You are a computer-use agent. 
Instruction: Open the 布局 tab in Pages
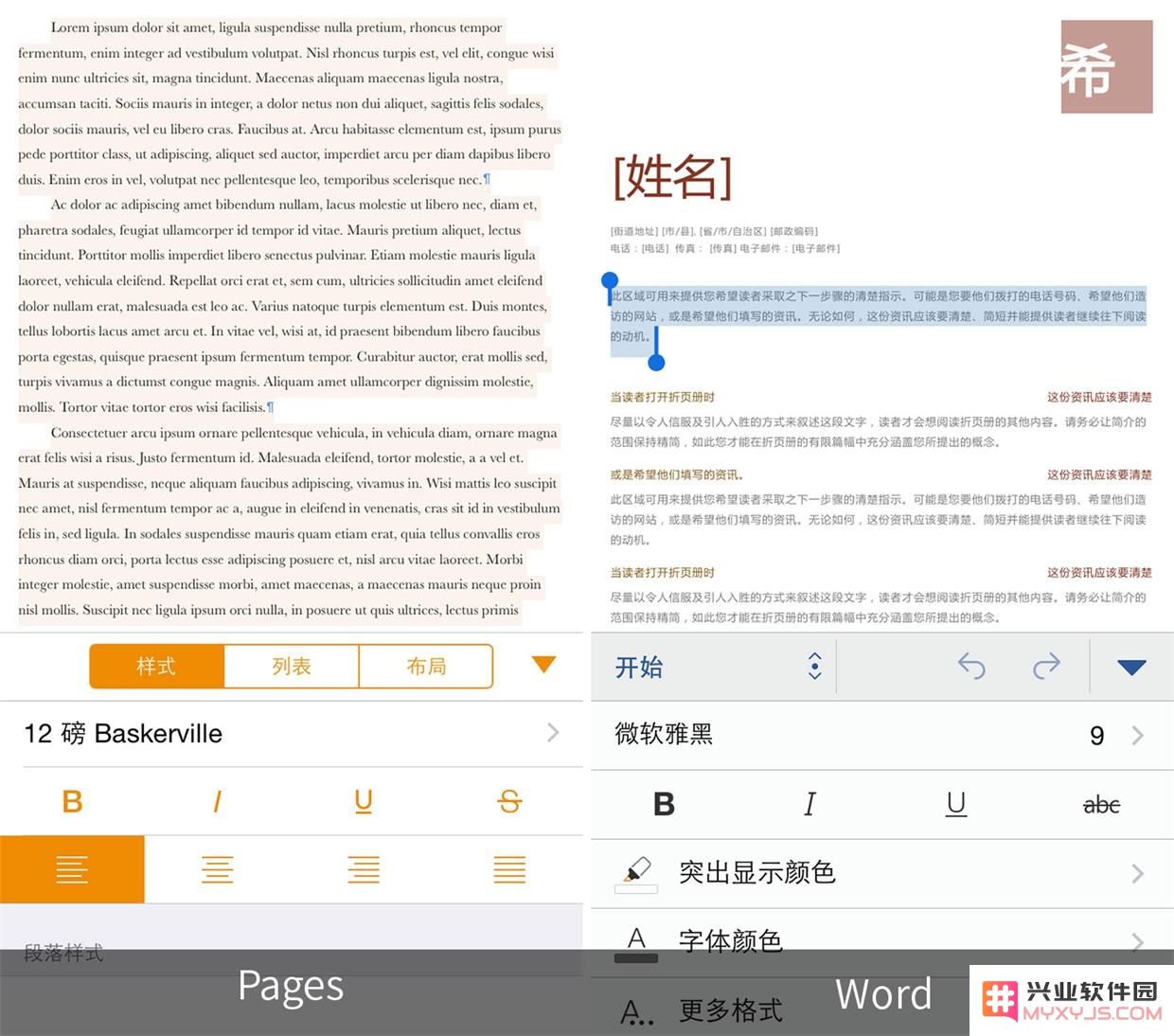tap(426, 667)
